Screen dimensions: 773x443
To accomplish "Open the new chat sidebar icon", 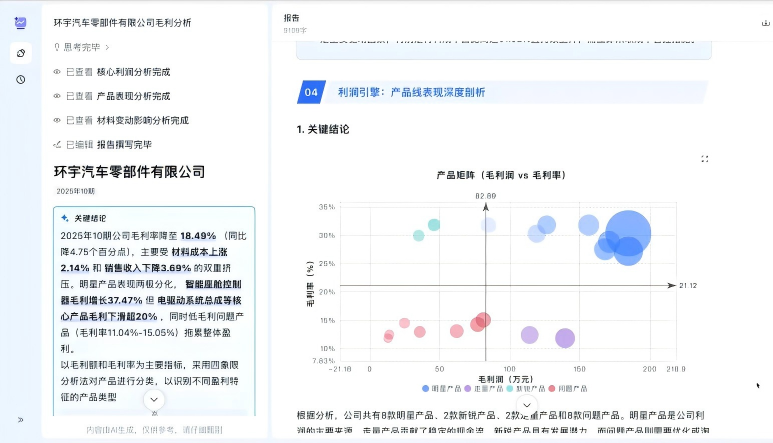I will [x=20, y=52].
